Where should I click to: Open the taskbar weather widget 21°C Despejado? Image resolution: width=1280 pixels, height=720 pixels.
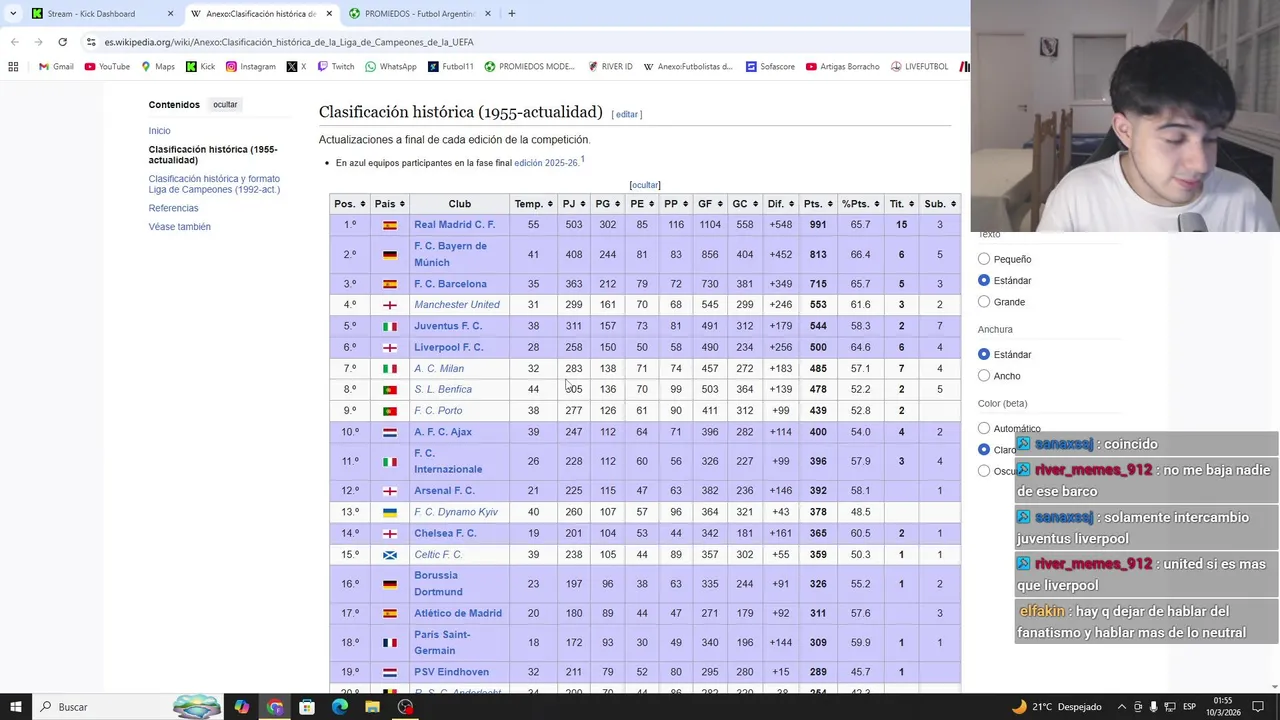pos(1056,707)
